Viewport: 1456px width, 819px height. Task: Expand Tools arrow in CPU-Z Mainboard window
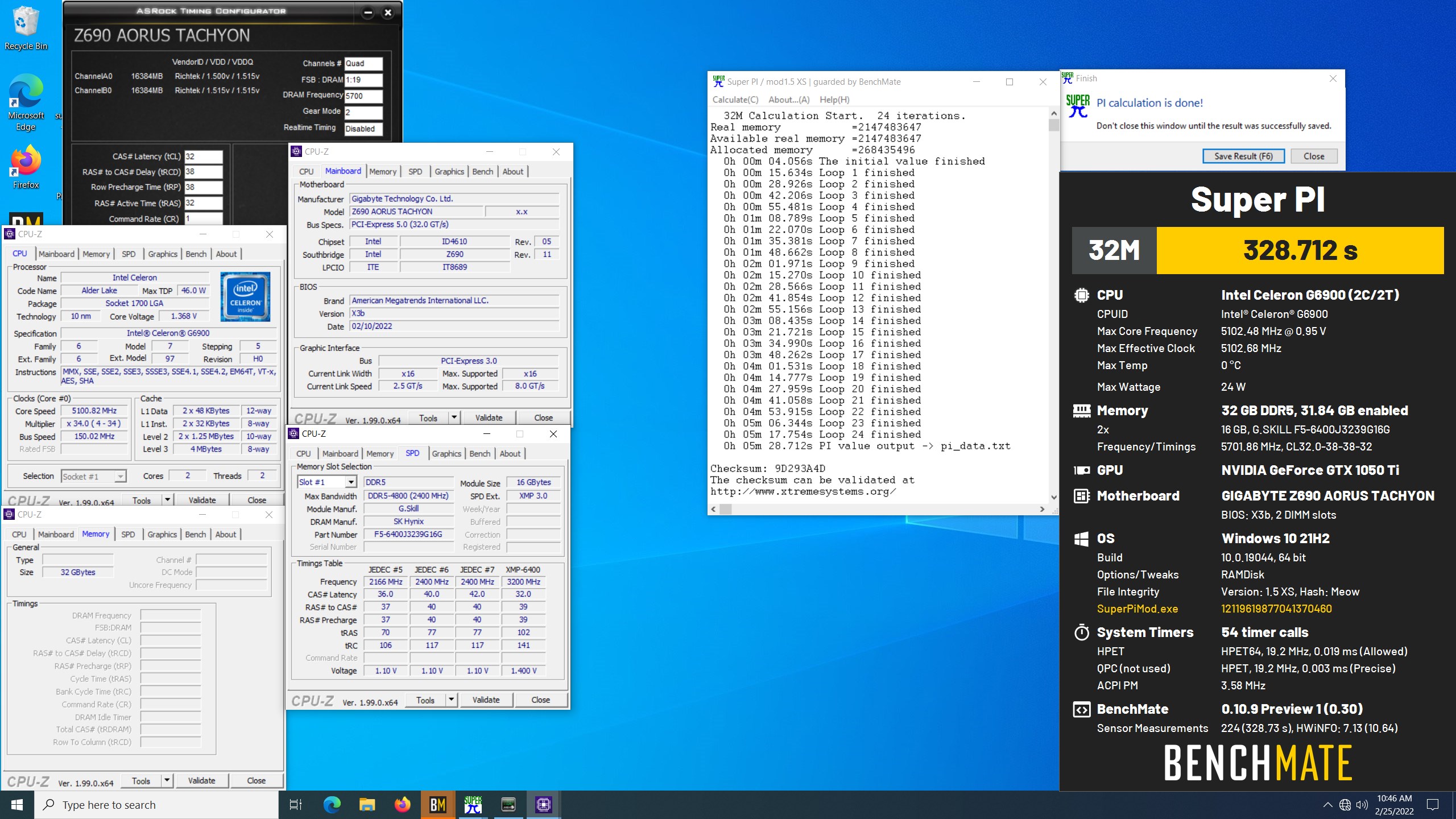point(454,417)
